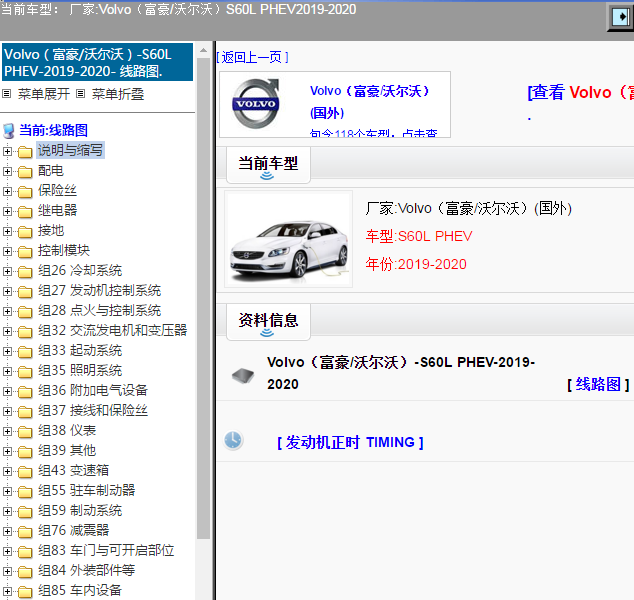Expand the 说明与缩写 tree node

pos(7,151)
